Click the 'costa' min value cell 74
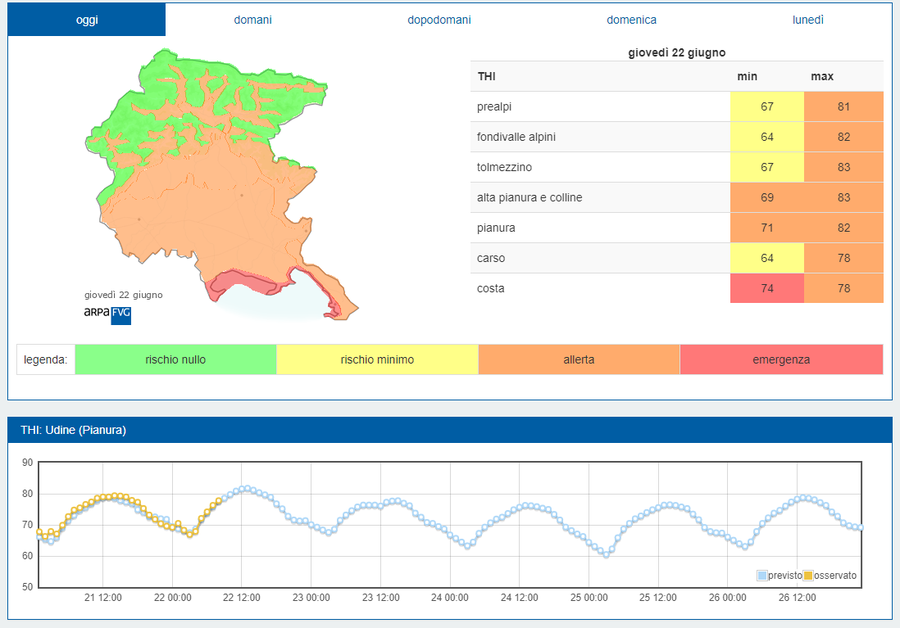The image size is (900, 628). [x=766, y=288]
